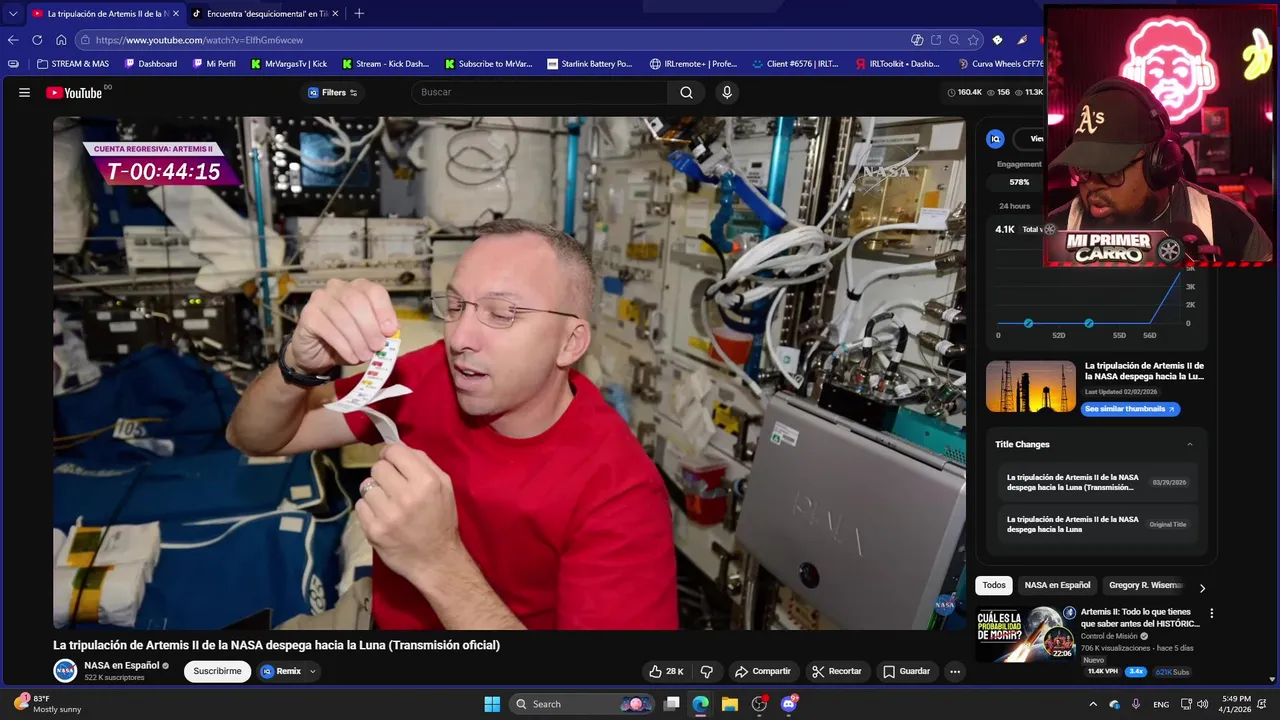1280x720 pixels.
Task: Click the taskbar Search box
Action: coord(582,704)
